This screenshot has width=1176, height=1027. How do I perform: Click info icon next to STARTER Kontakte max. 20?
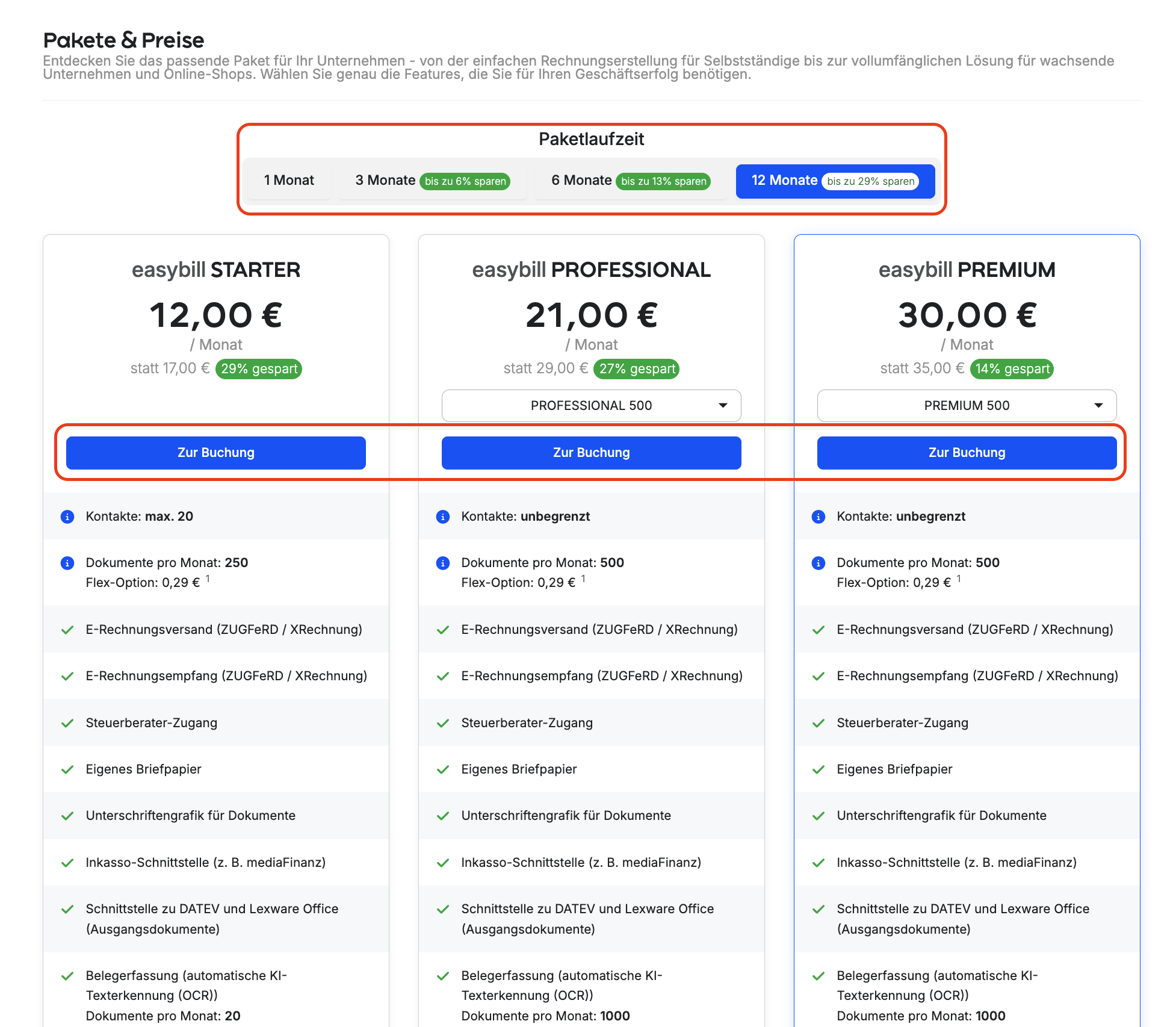(67, 517)
